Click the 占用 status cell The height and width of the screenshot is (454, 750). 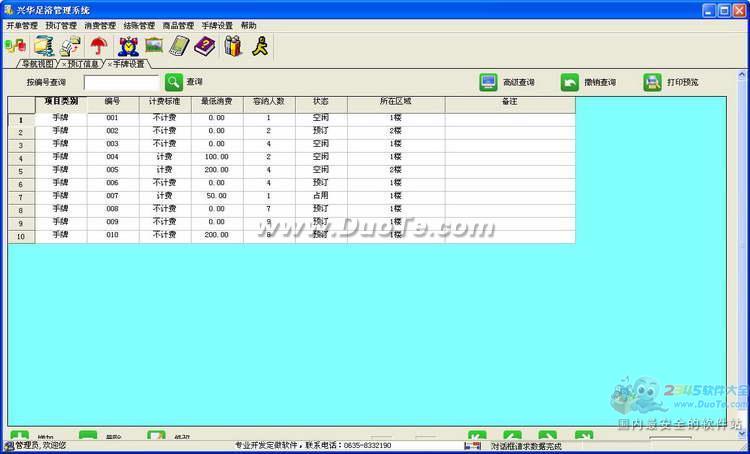321,196
